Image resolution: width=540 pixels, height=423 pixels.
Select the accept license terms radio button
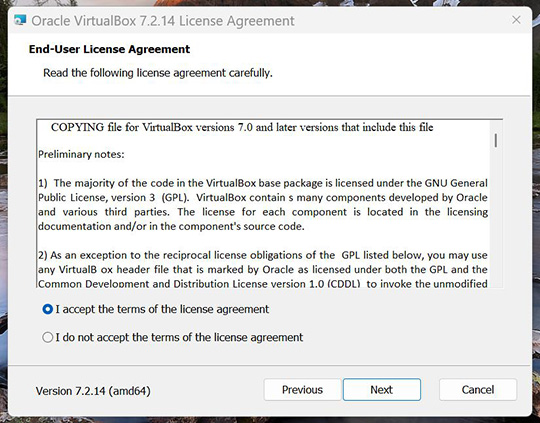[48, 309]
